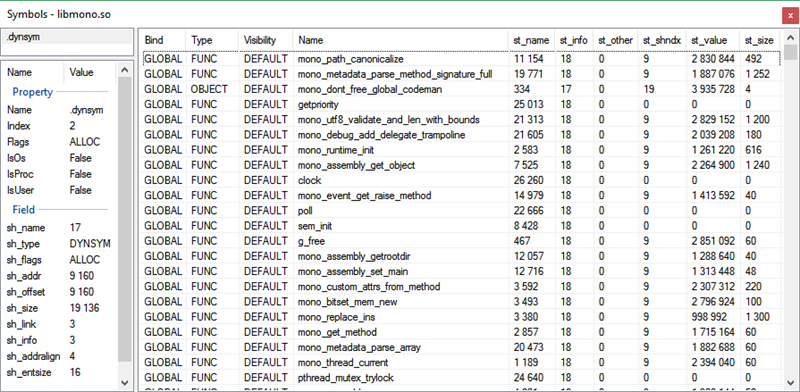Select the mono_path_canonicalize row
800x392 pixels.
461,59
